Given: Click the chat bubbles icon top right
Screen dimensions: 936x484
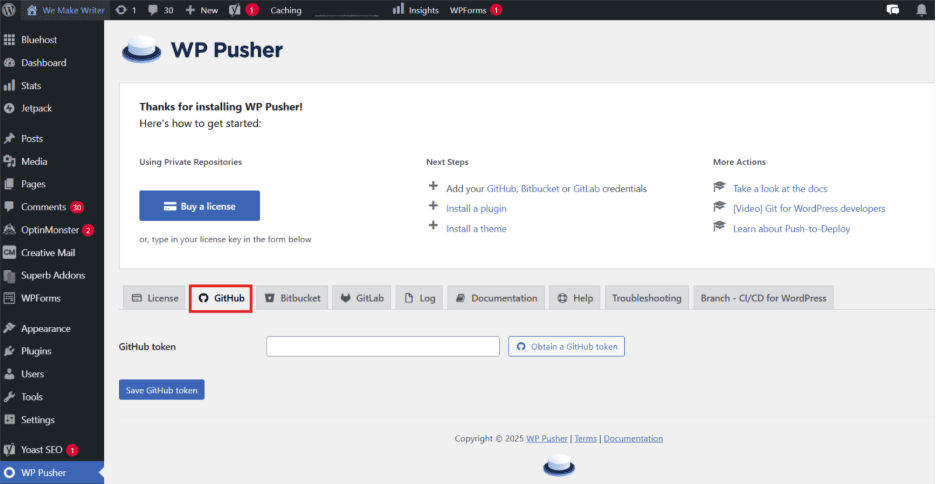Looking at the screenshot, I should [893, 10].
